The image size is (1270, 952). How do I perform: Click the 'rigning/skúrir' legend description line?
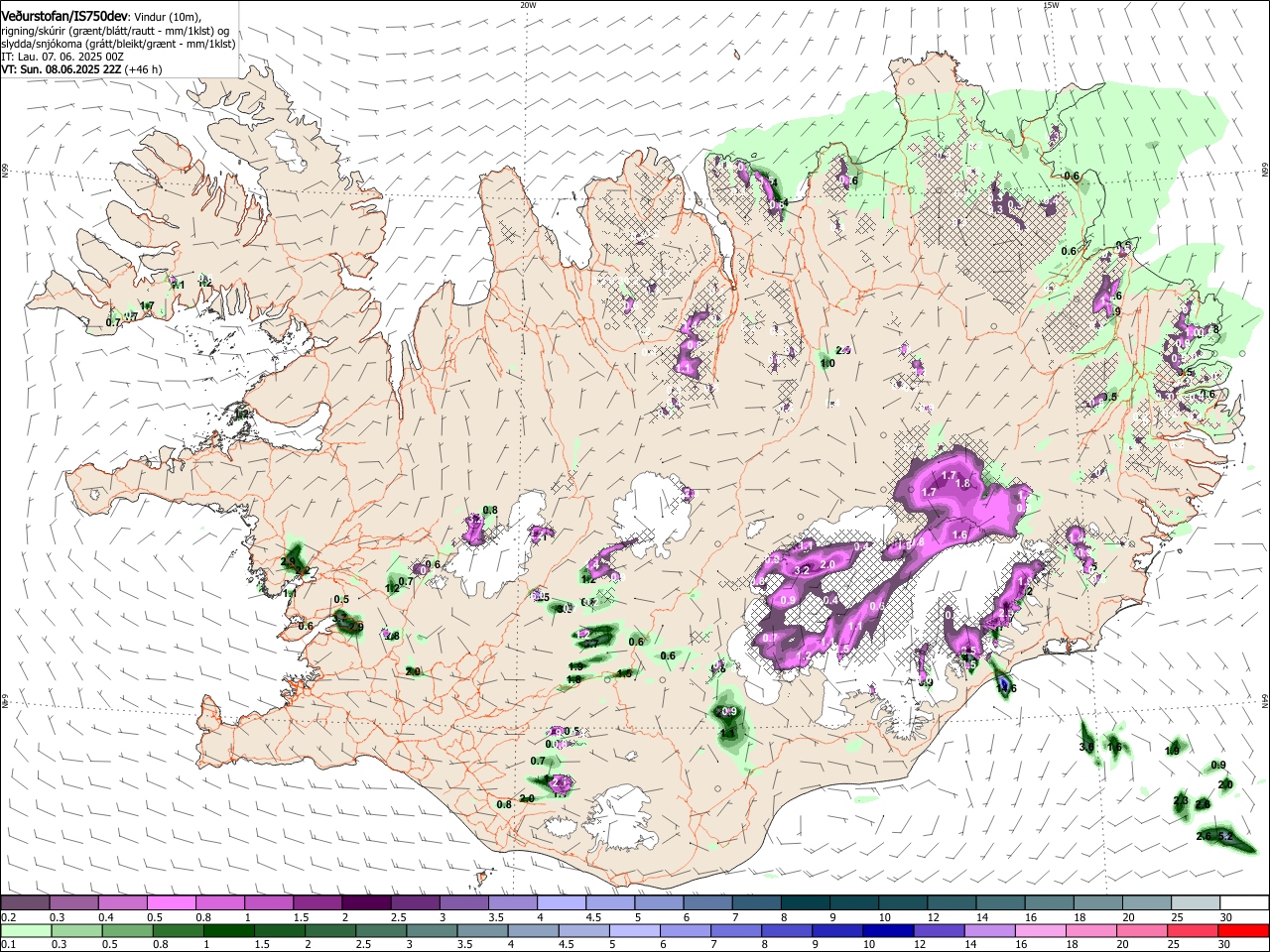tap(114, 31)
